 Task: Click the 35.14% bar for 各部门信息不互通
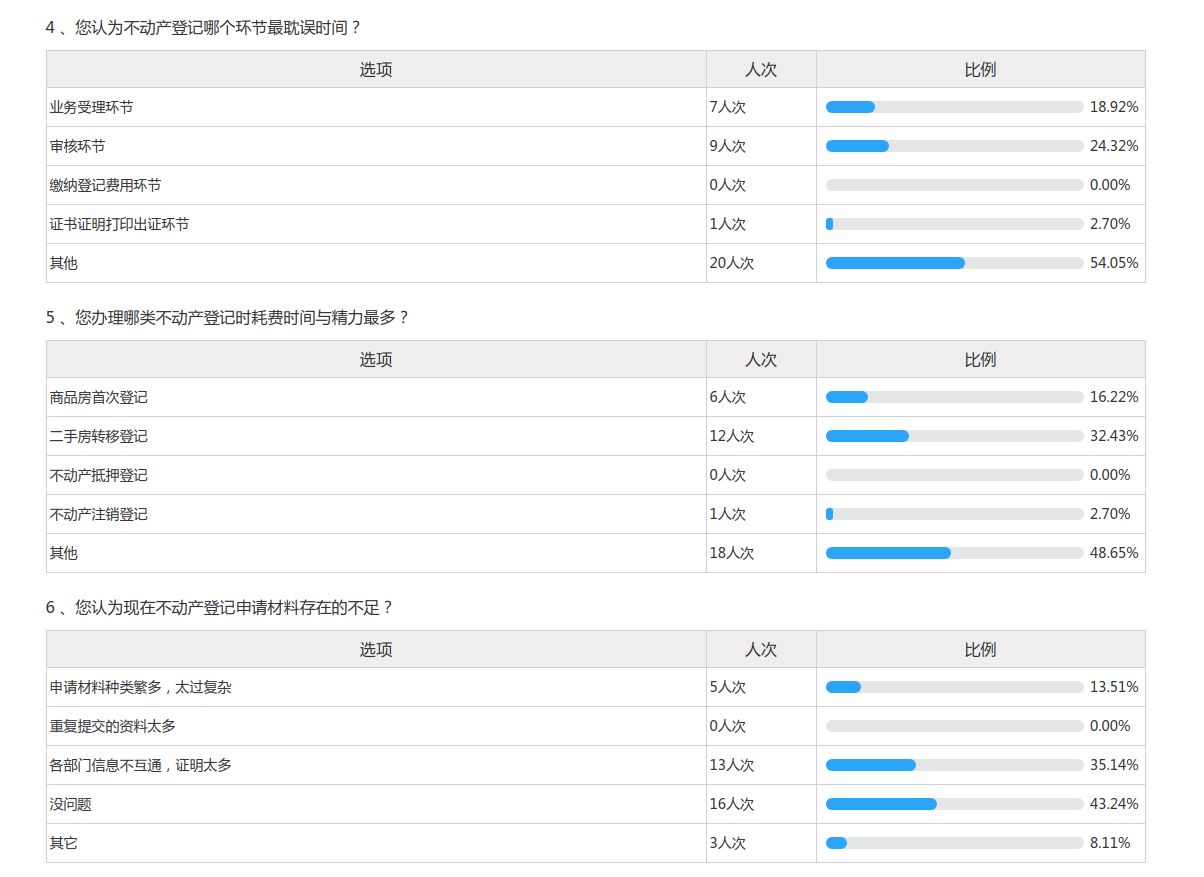point(954,765)
